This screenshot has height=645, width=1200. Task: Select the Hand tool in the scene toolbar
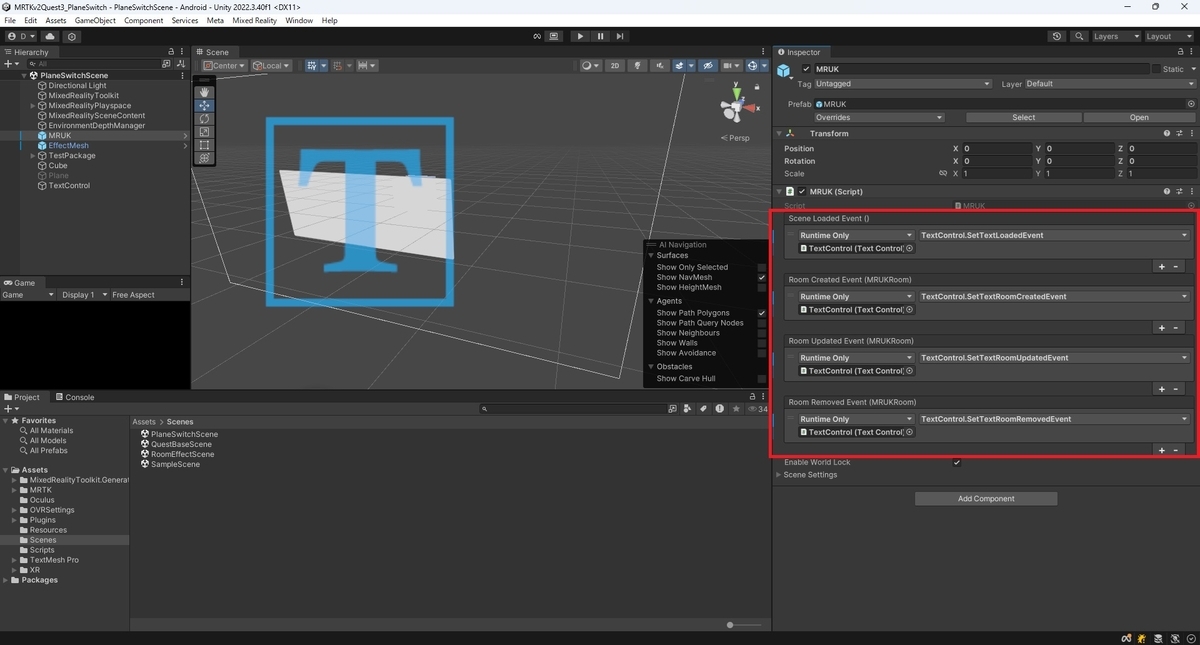[x=204, y=92]
